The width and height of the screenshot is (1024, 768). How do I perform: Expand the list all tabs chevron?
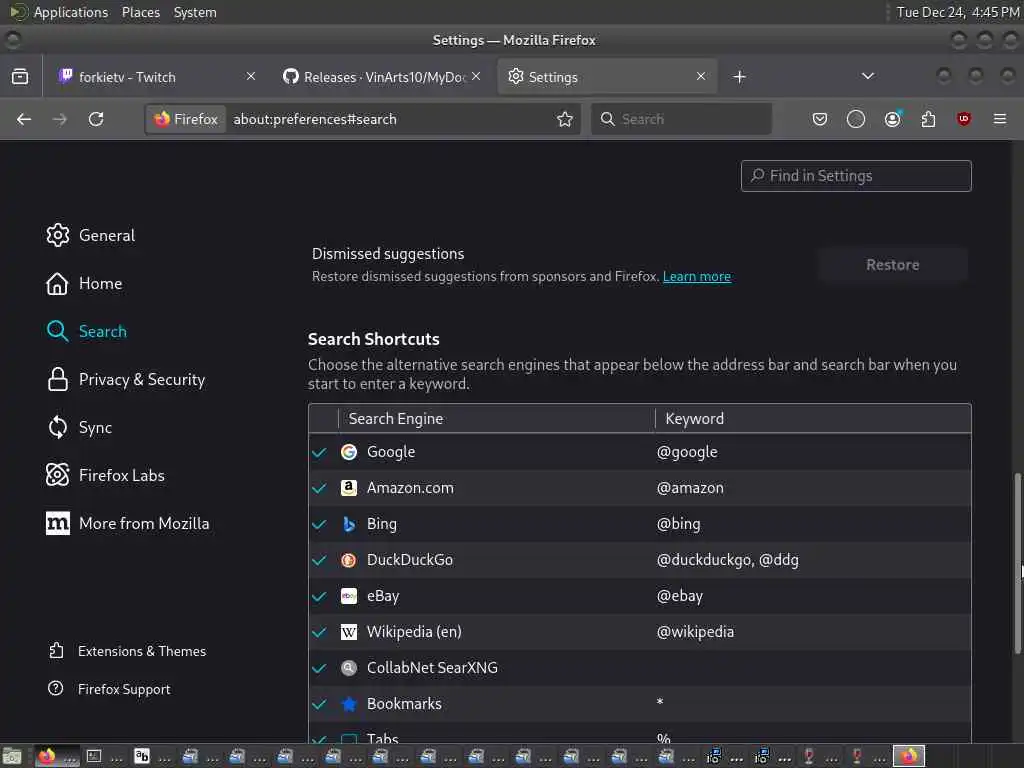pyautogui.click(x=868, y=76)
